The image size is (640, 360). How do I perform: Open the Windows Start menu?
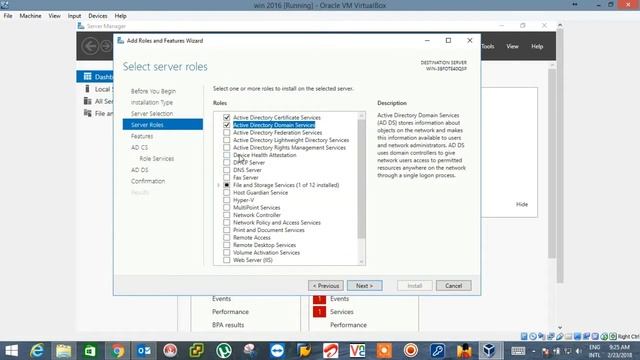pos(11,351)
